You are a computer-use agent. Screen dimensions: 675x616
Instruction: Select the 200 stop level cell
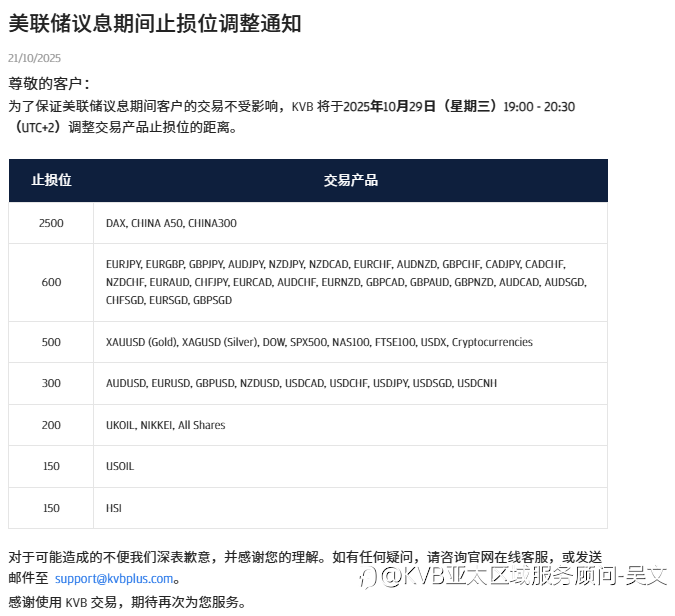[51, 425]
